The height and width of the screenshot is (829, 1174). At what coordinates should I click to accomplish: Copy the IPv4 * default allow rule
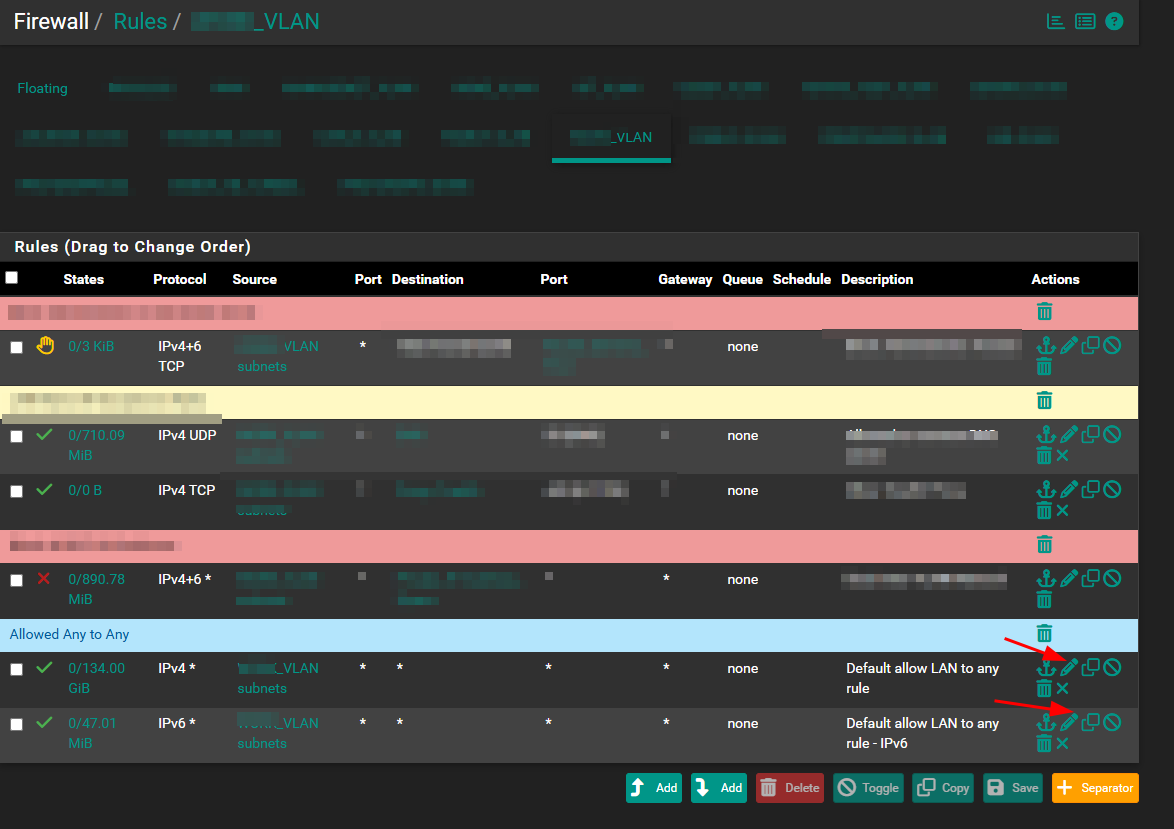pos(1091,667)
